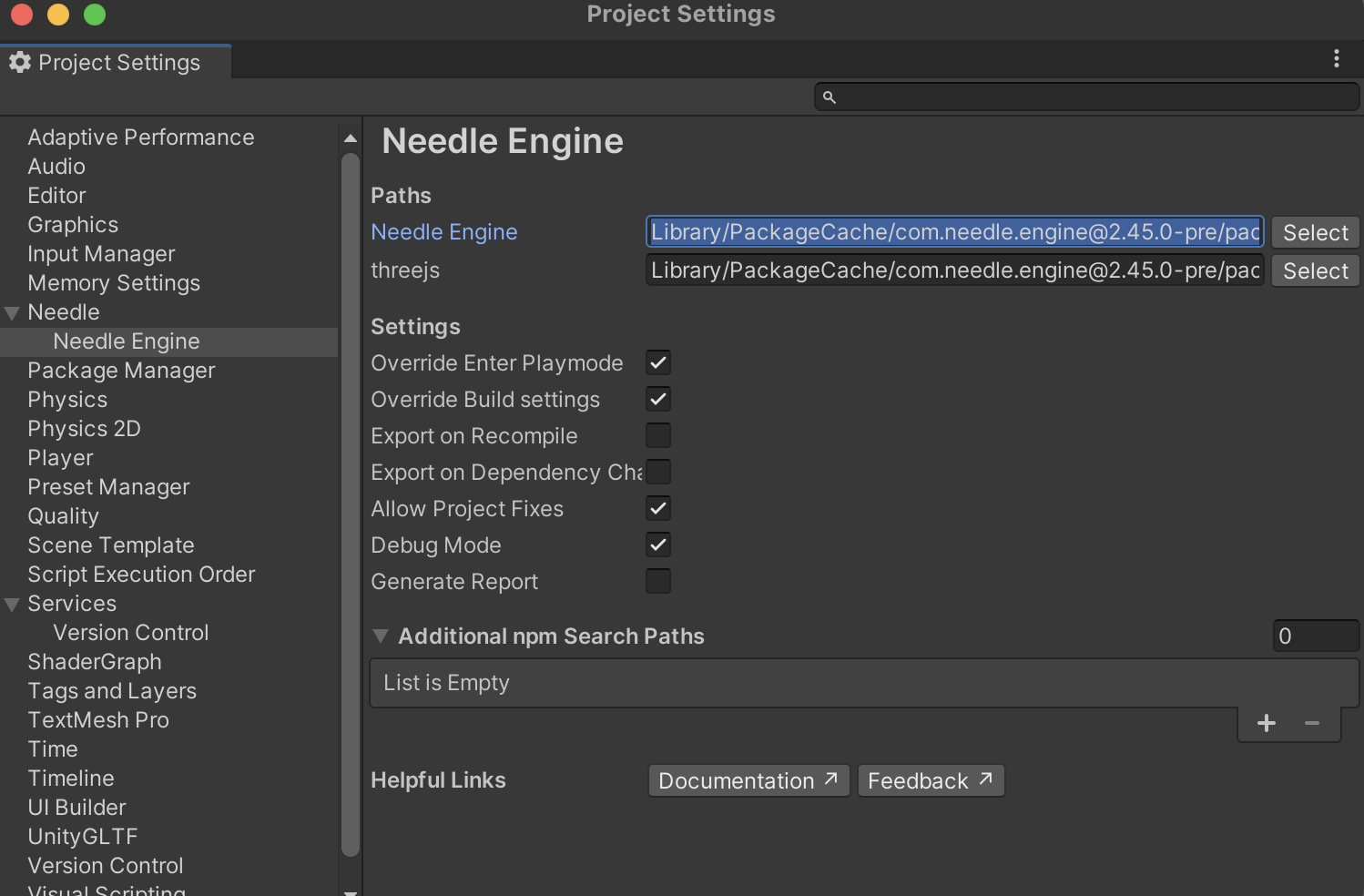Click the Select button for the threejs path
1364x896 pixels.
pyautogui.click(x=1315, y=270)
